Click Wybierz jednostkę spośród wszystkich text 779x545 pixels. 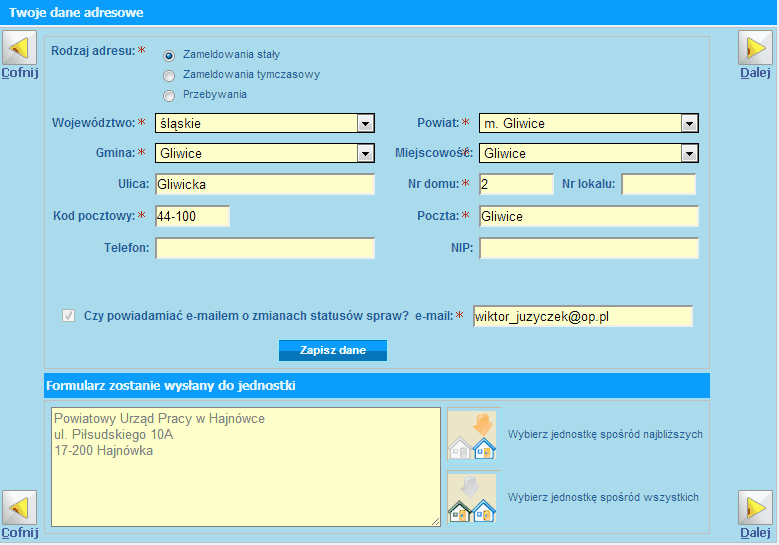point(603,497)
